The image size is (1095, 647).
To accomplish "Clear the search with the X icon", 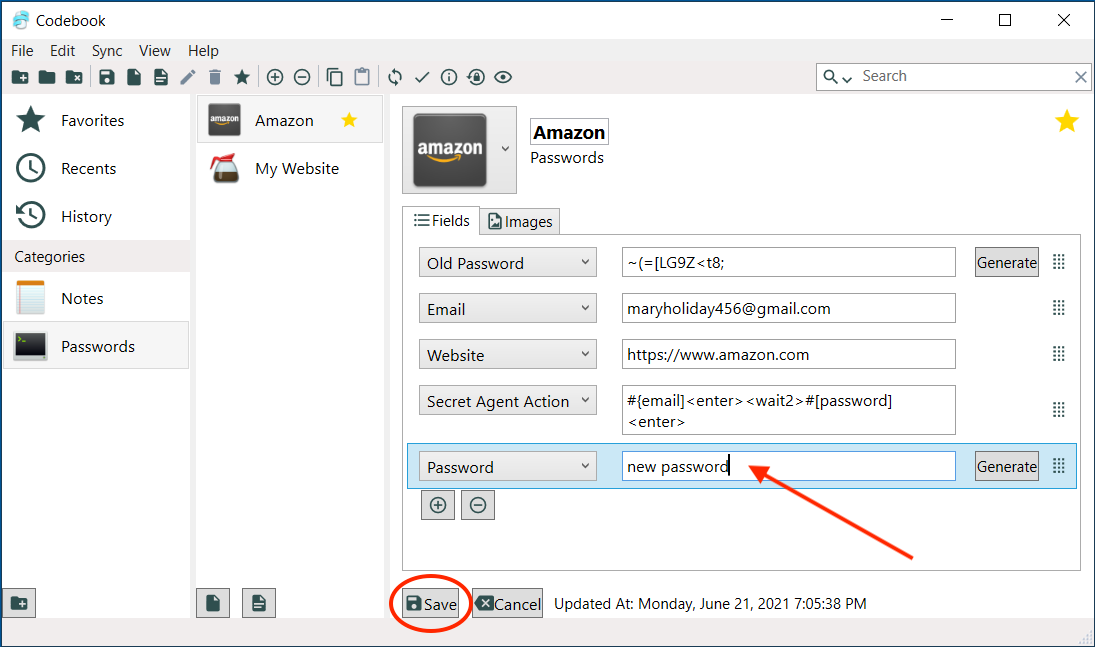I will click(x=1080, y=77).
